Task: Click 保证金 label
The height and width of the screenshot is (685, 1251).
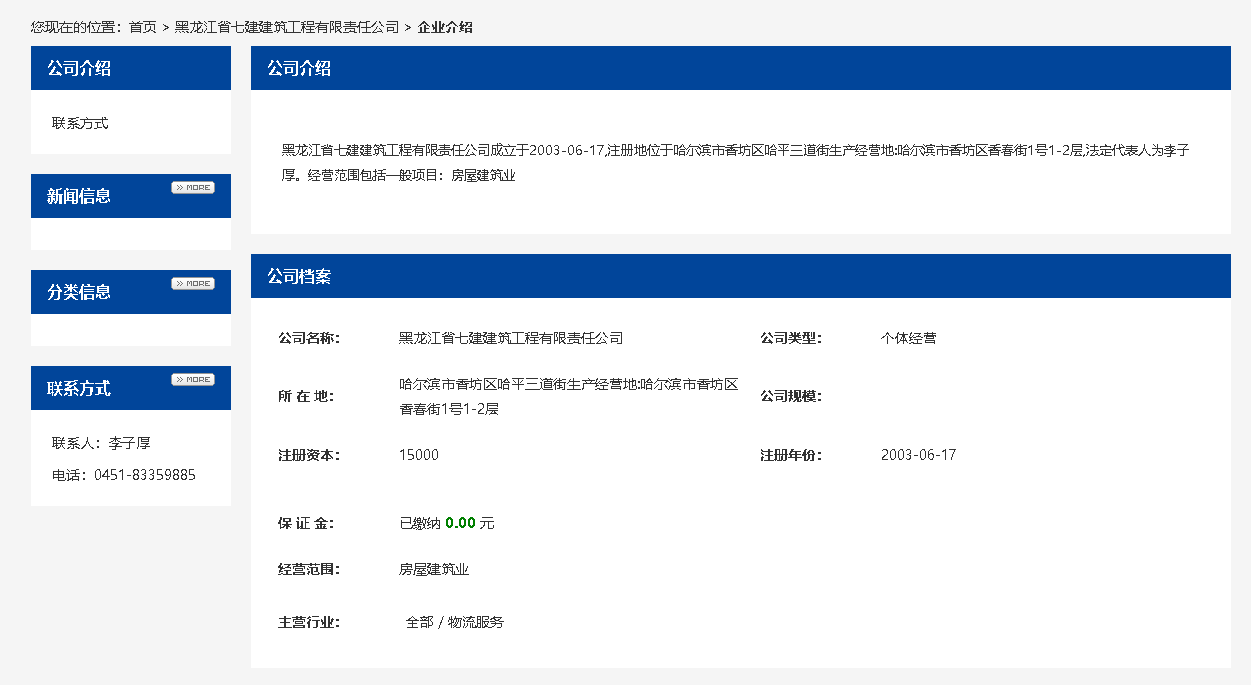Action: click(306, 523)
